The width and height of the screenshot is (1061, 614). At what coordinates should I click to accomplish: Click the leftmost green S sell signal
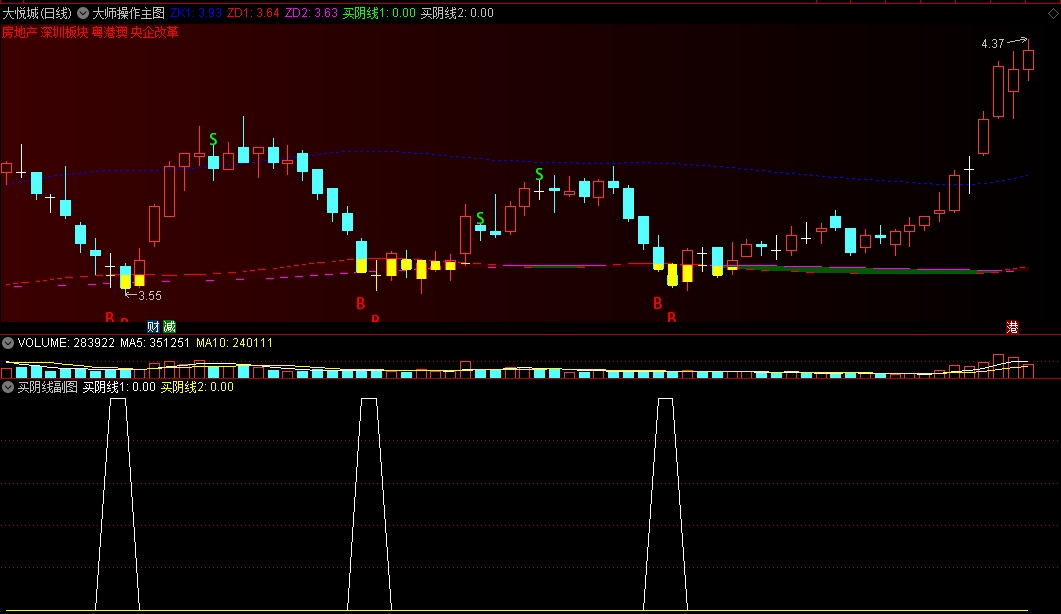click(213, 139)
